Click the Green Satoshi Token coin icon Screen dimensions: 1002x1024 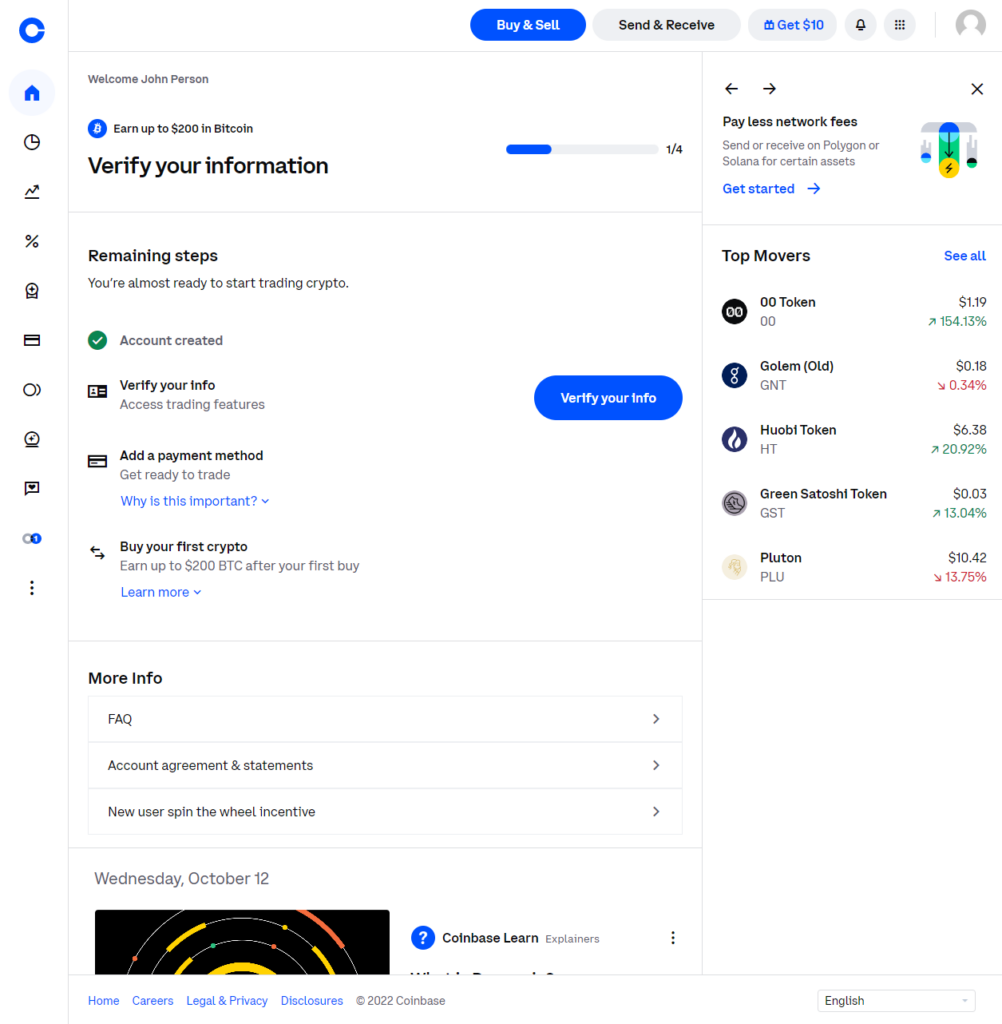tap(734, 504)
